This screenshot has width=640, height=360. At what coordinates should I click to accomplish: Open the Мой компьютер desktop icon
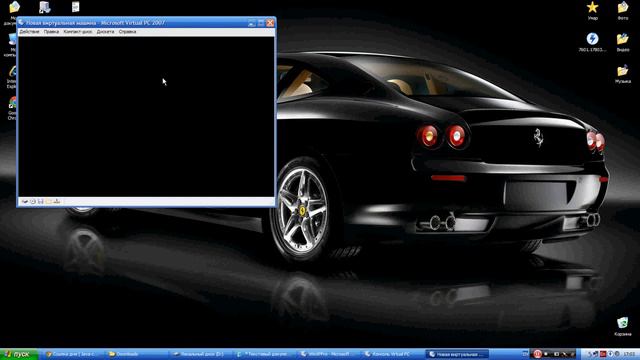coord(12,40)
